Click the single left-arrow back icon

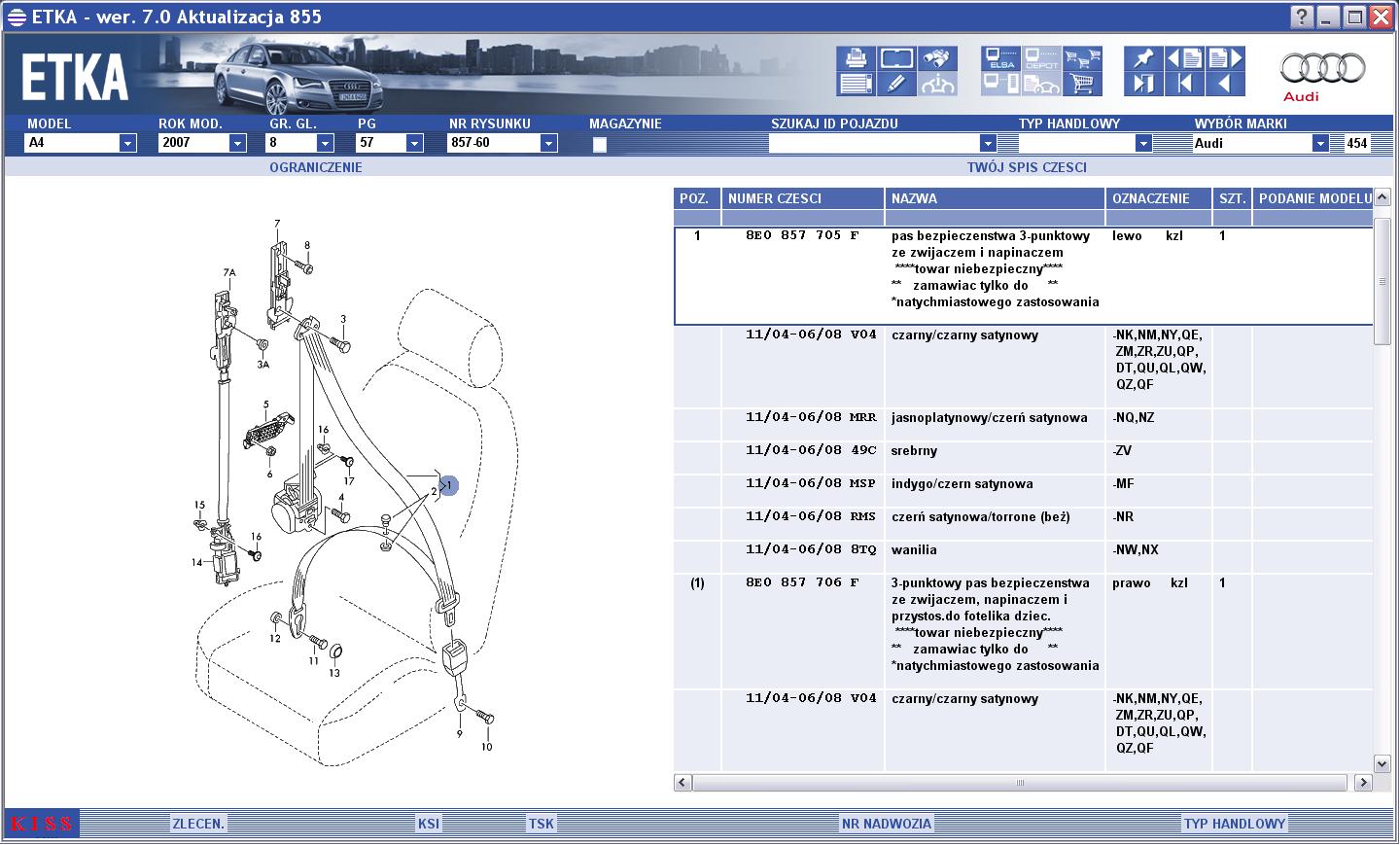click(x=1225, y=84)
